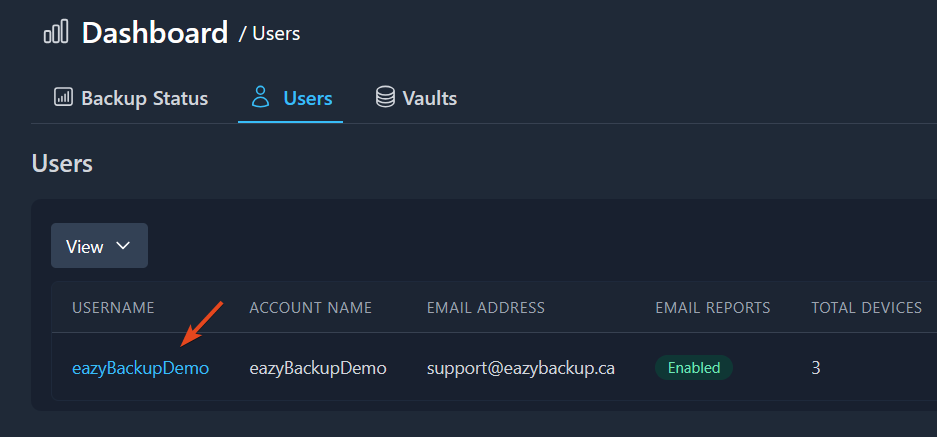Click the chevron arrow beside View
937x437 pixels.
click(x=124, y=246)
